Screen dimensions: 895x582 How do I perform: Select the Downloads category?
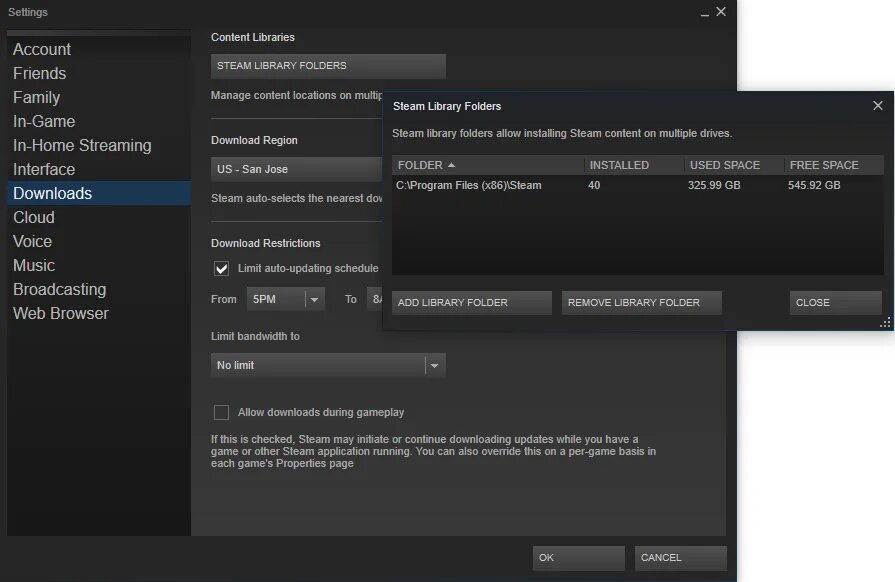(99, 193)
